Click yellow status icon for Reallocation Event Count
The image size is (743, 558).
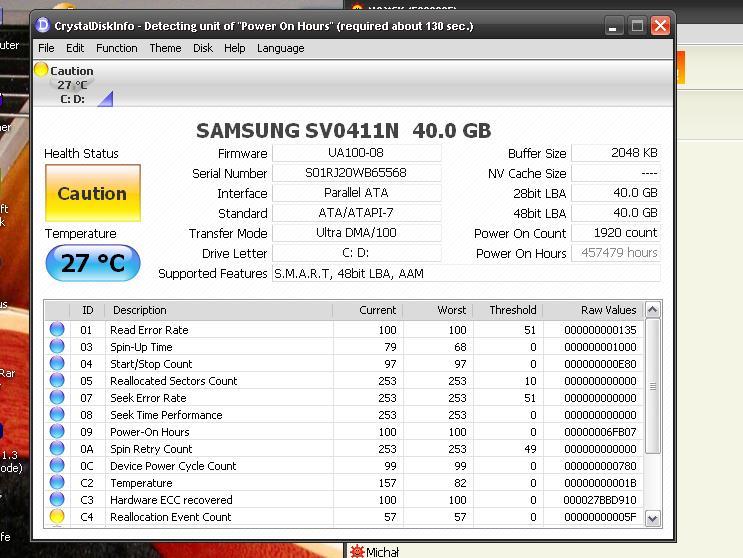57,517
